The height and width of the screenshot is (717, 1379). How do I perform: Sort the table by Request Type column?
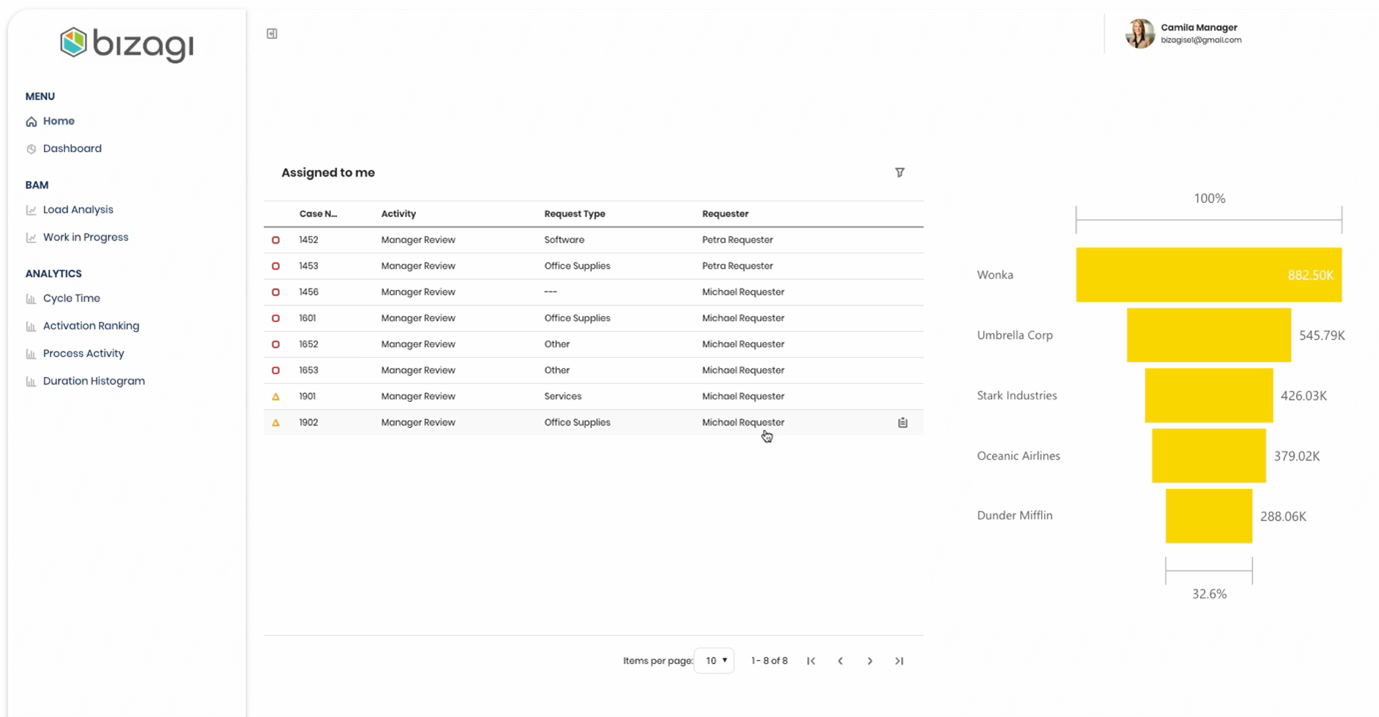click(574, 214)
